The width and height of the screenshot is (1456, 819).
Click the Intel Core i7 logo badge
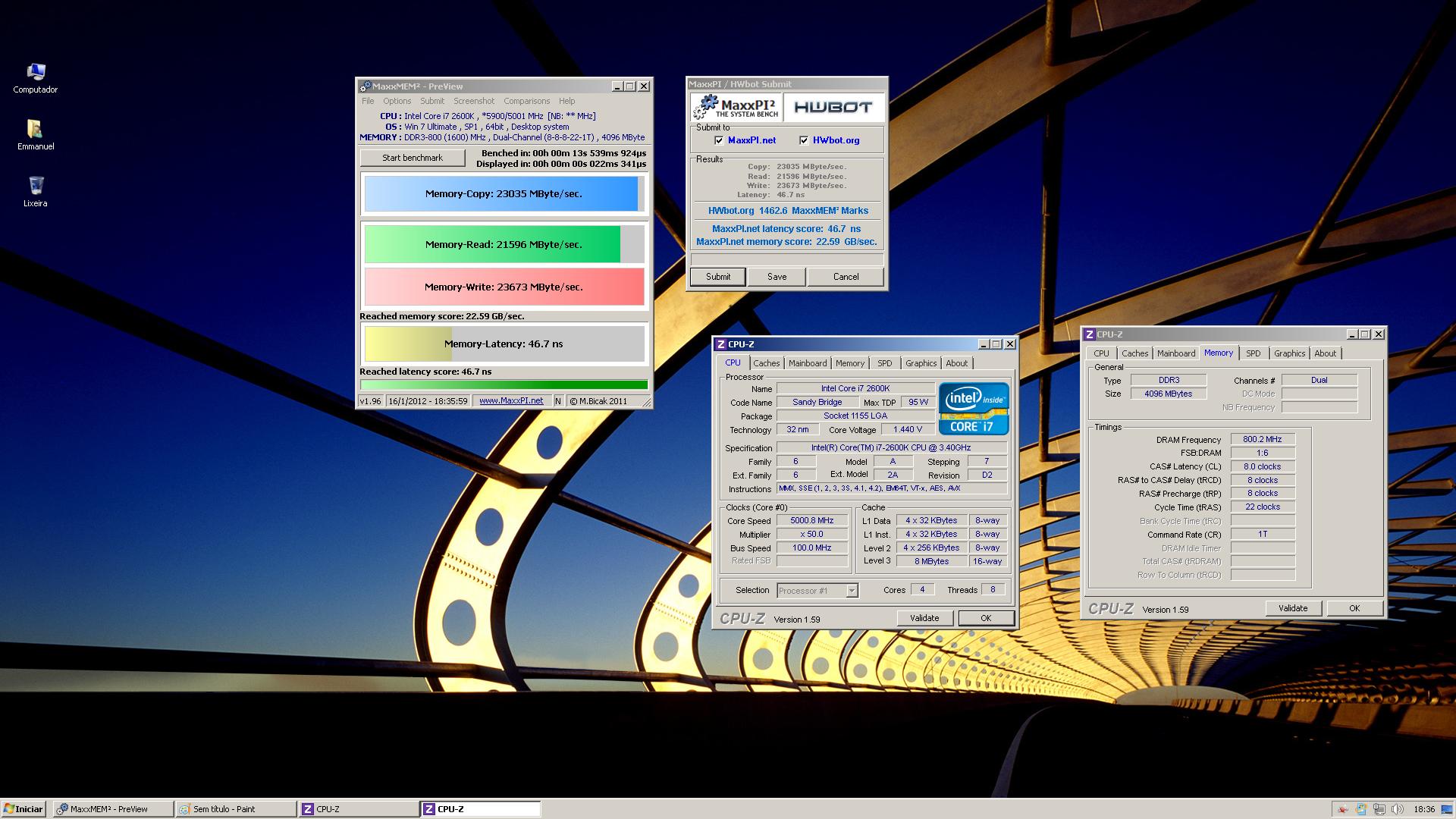[974, 409]
